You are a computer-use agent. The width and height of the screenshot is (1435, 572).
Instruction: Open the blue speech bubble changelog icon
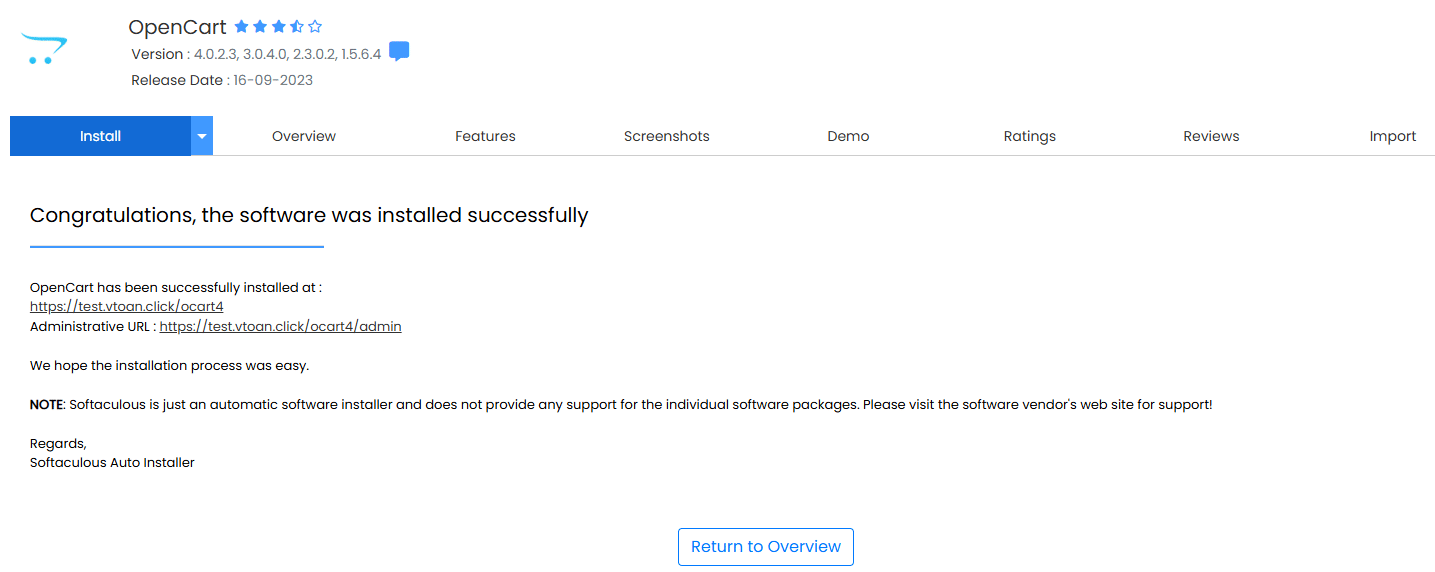coord(399,52)
